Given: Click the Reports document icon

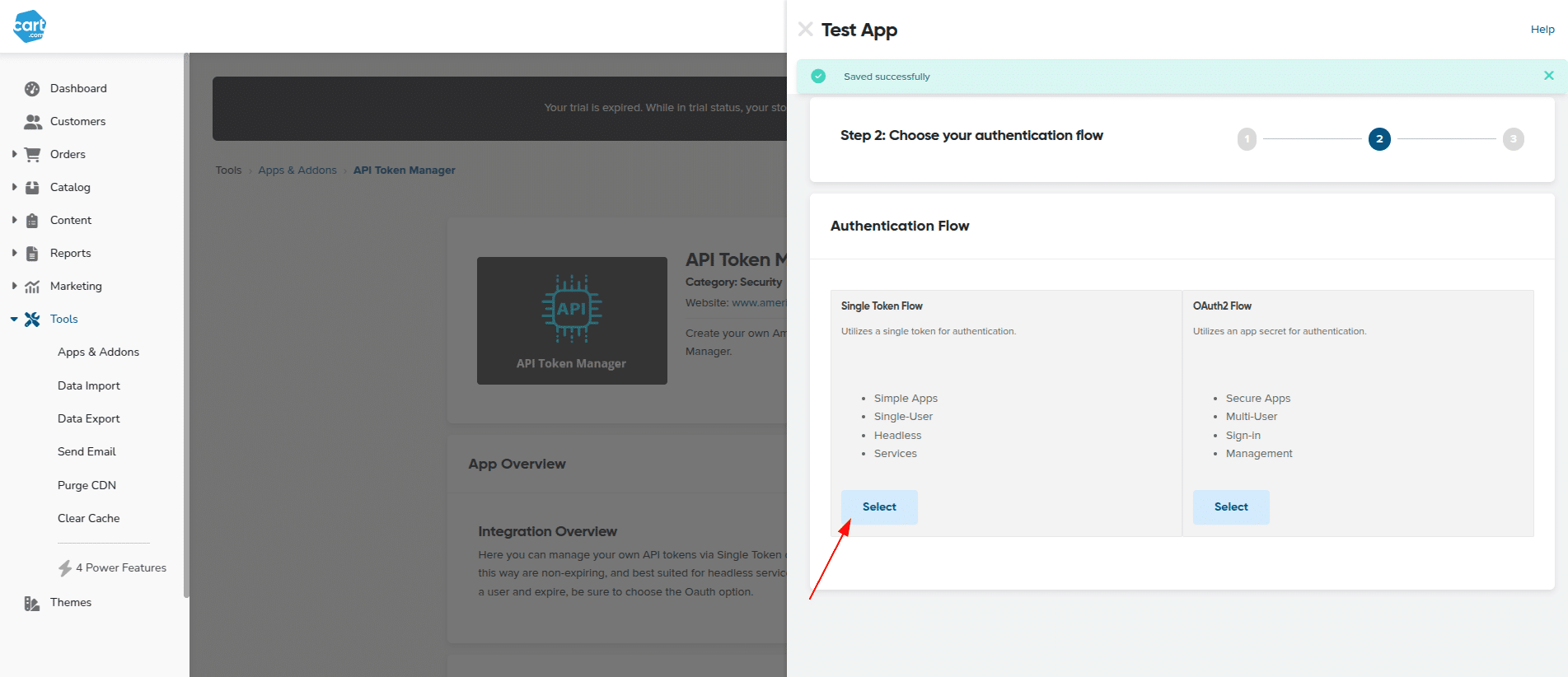Looking at the screenshot, I should 32,254.
